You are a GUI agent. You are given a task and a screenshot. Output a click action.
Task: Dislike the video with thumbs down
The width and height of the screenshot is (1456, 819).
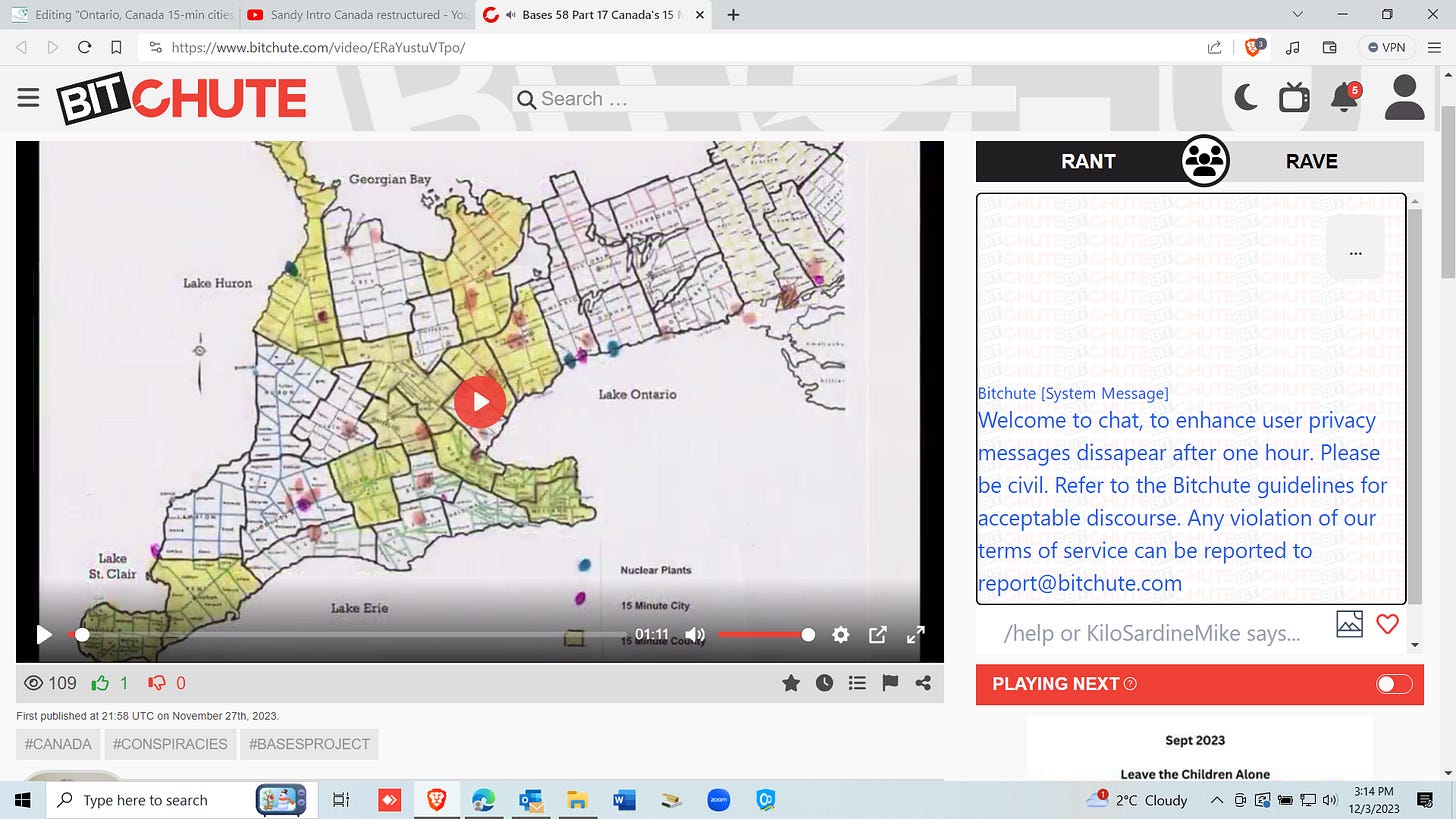(x=157, y=683)
